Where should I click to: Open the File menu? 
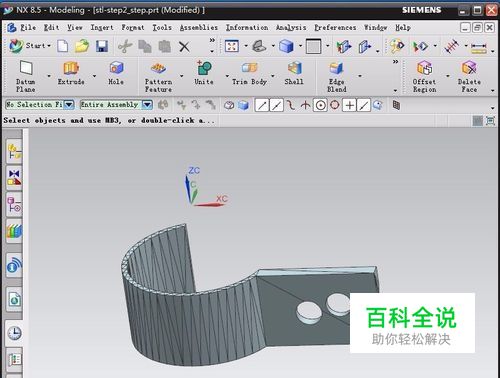[28, 27]
